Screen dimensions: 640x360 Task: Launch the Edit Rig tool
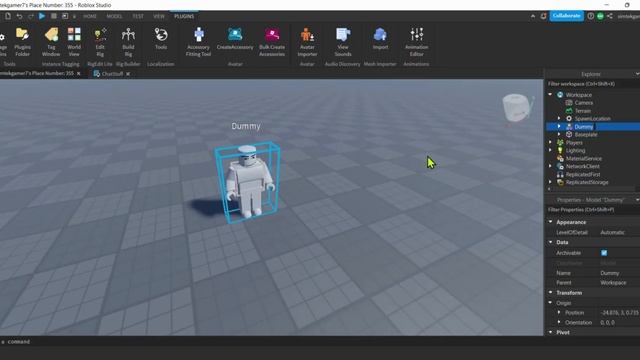click(x=100, y=42)
